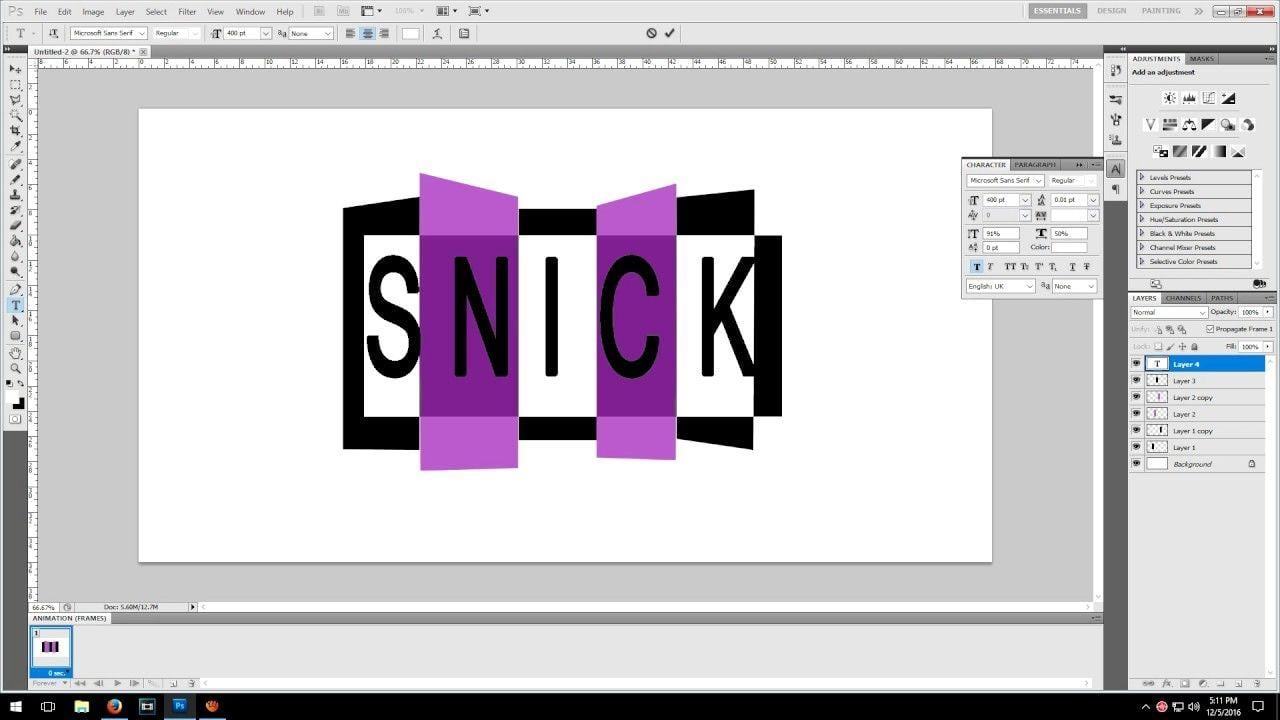Toggle the Character and Paragraph panels button
1280x720 pixels.
pos(464,33)
